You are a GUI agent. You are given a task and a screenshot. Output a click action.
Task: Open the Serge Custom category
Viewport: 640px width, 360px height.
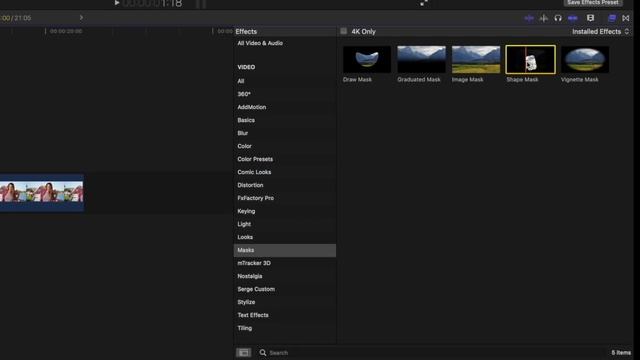tap(256, 289)
